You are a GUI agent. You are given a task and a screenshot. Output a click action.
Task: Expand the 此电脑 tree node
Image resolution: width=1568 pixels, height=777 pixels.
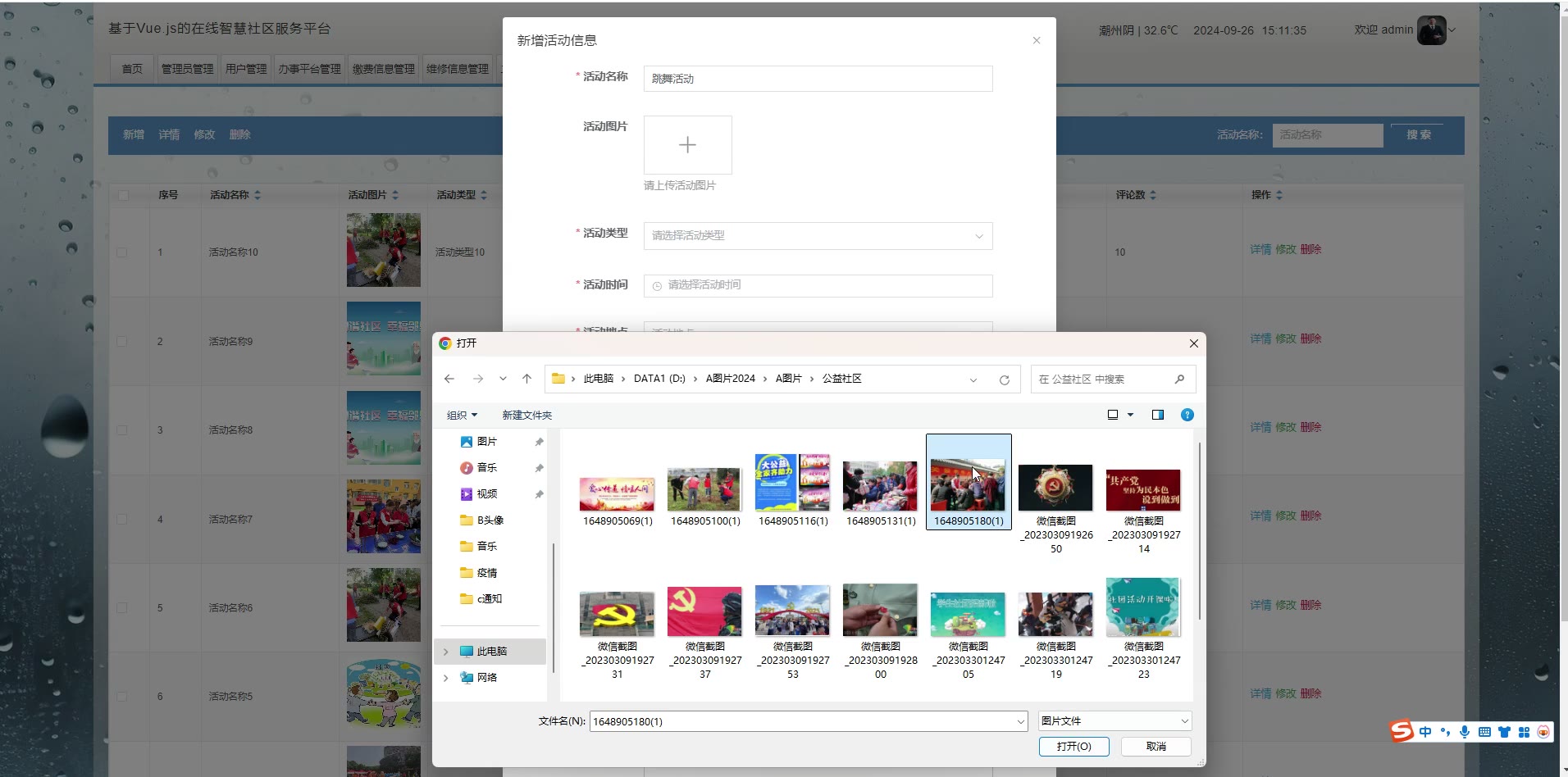pyautogui.click(x=446, y=652)
